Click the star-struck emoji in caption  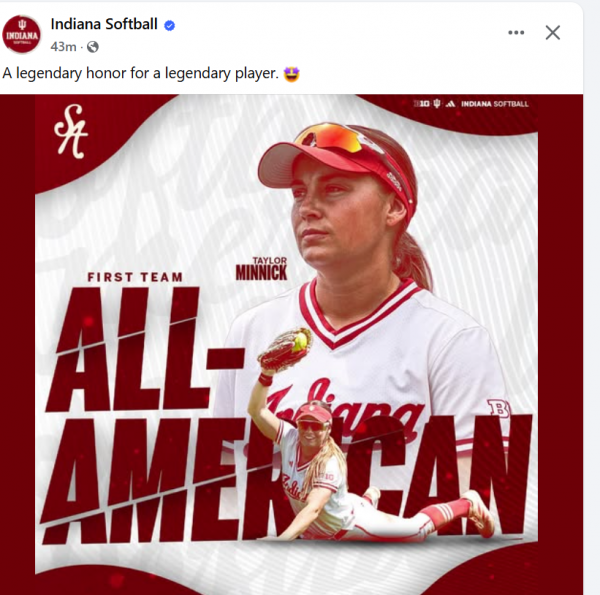click(x=291, y=73)
